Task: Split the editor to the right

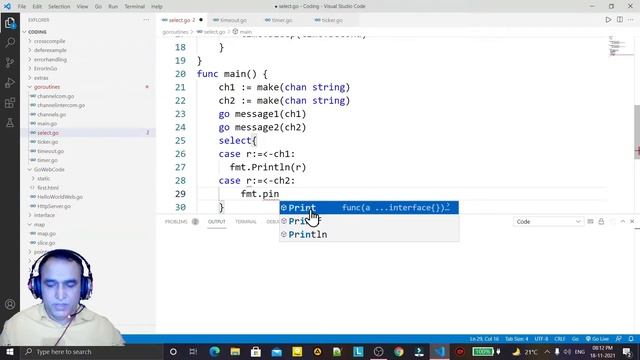Action: (x=620, y=20)
